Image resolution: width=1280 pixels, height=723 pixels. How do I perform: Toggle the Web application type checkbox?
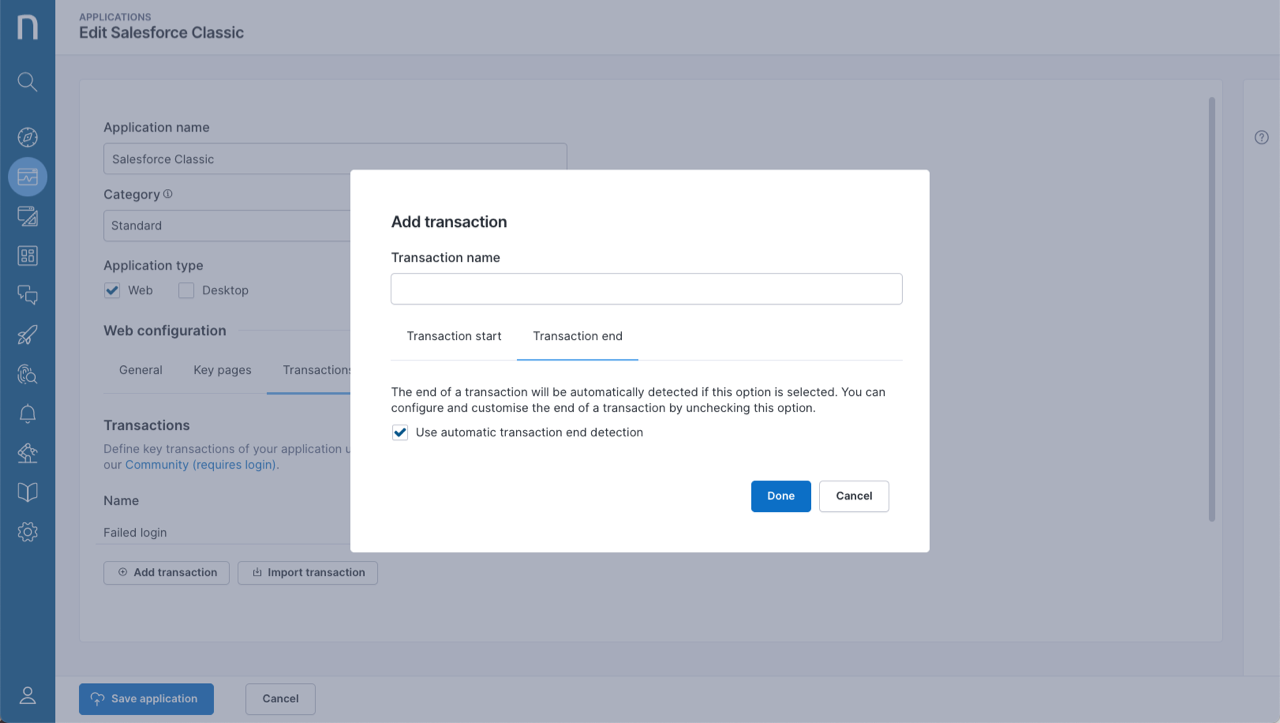[112, 290]
